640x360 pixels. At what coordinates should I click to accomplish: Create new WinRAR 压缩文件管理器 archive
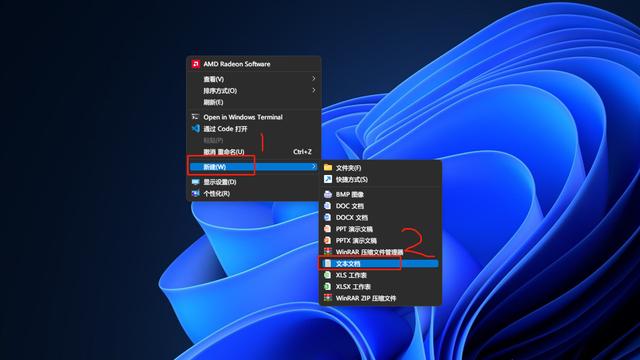(x=380, y=252)
